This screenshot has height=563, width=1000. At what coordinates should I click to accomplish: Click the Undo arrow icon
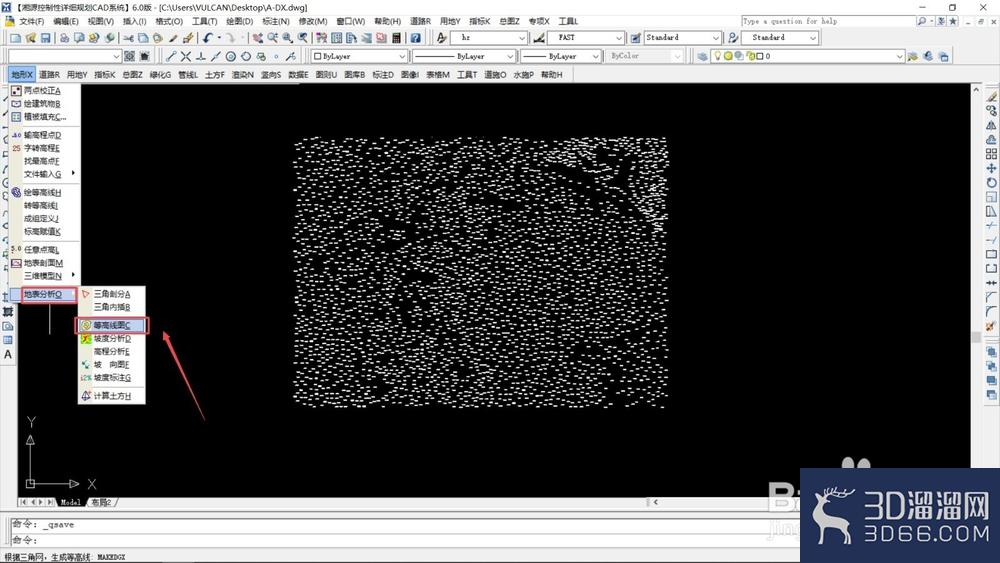[x=207, y=38]
